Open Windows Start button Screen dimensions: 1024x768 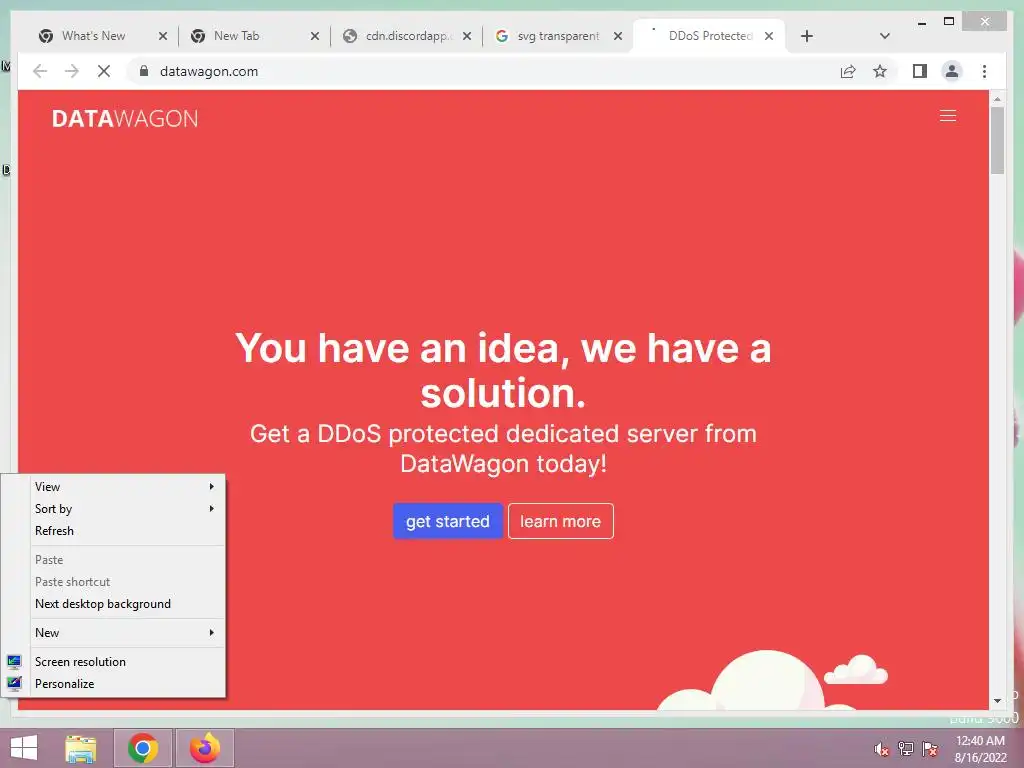24,748
